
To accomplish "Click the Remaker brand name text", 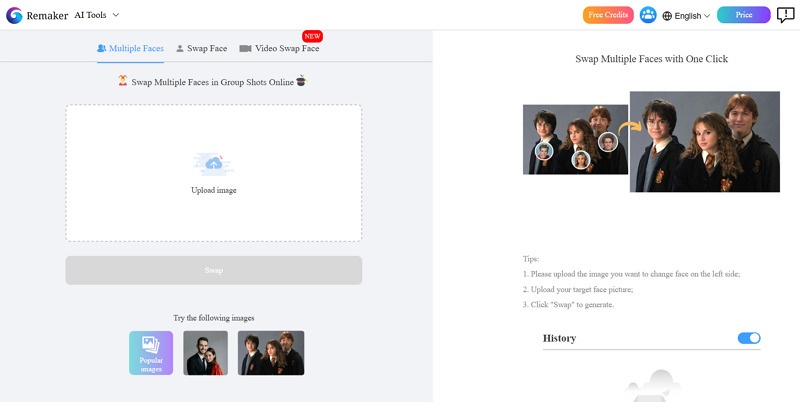I will (x=47, y=16).
